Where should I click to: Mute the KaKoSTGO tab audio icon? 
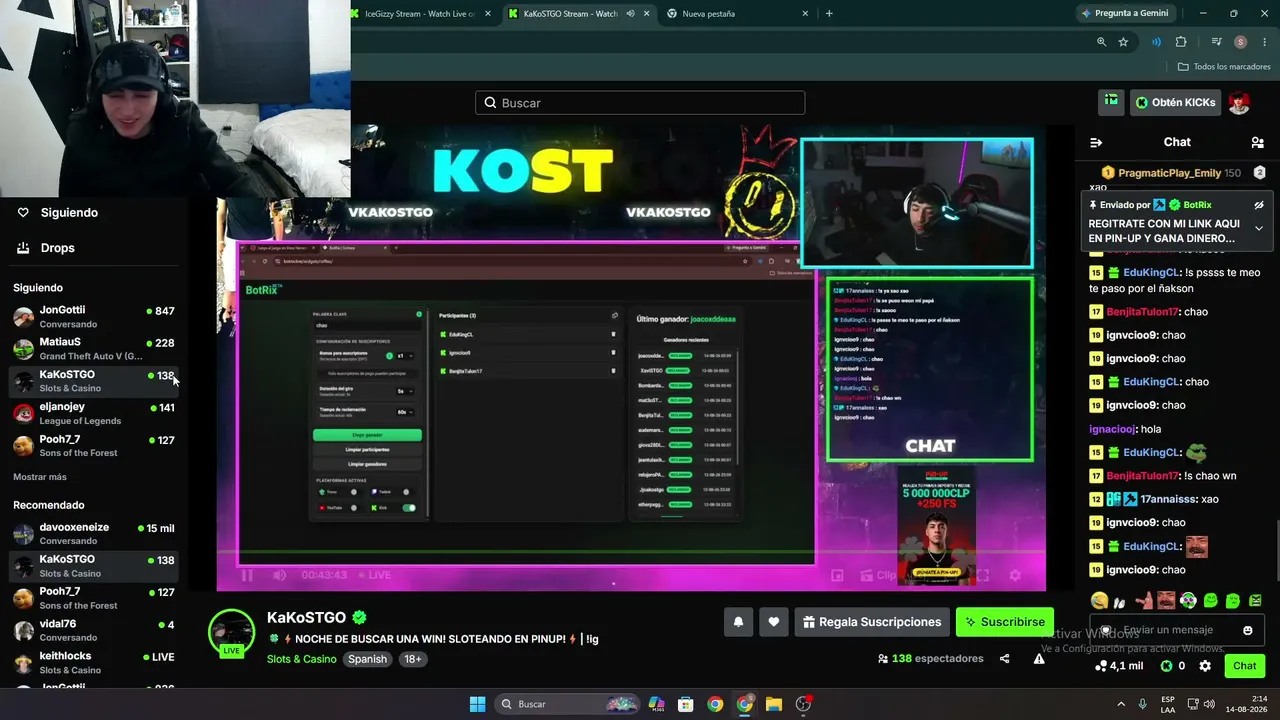(630, 14)
